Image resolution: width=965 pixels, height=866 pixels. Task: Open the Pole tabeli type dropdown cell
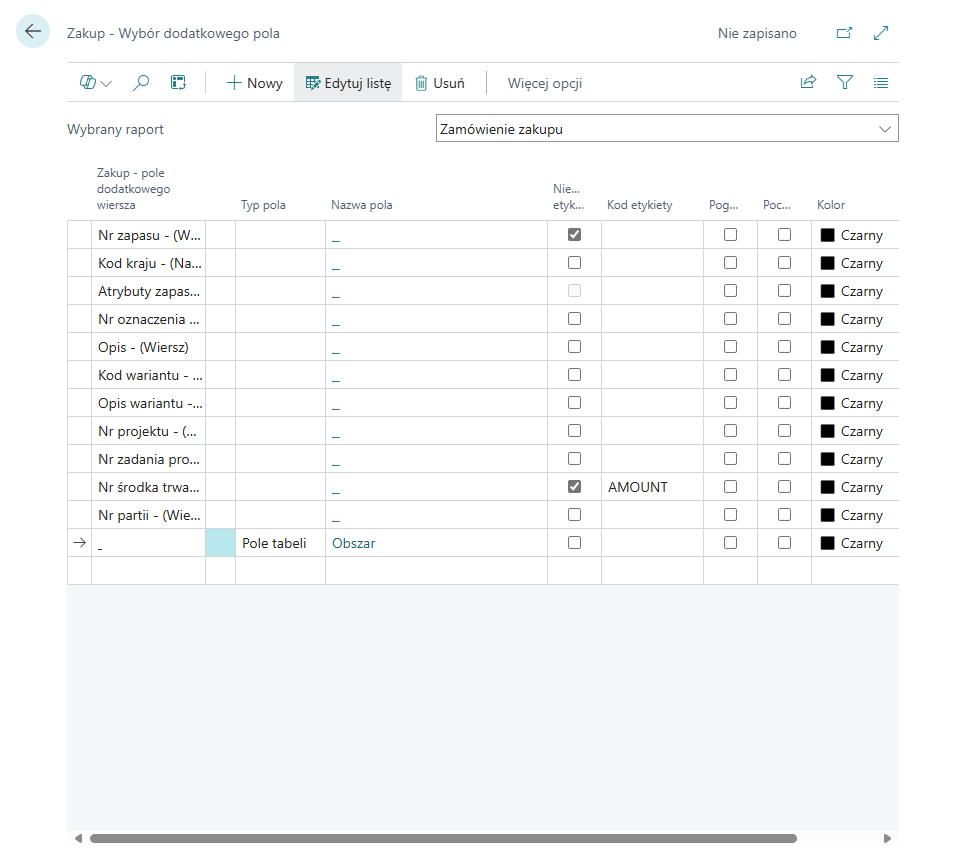[x=279, y=543]
